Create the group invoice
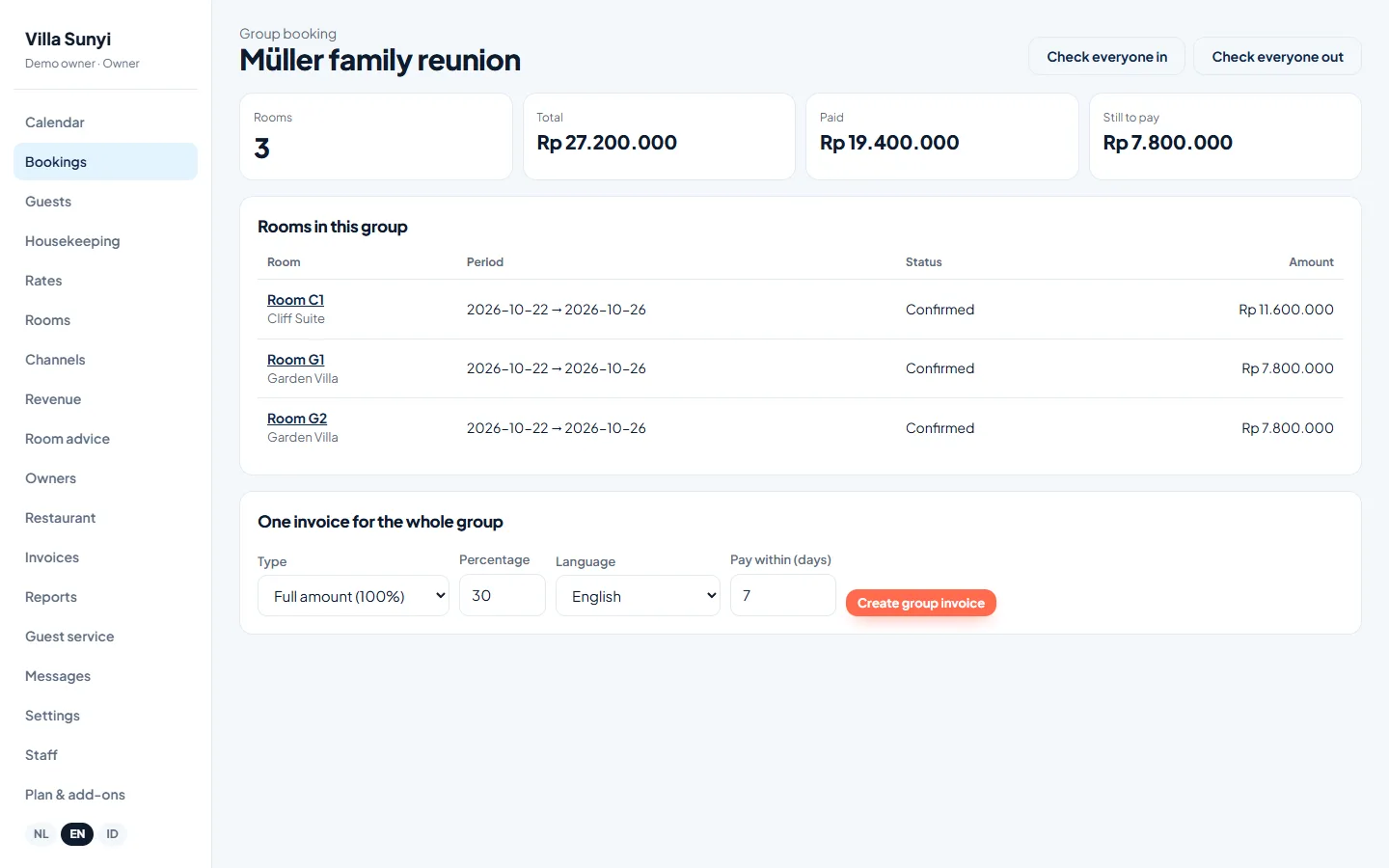The image size is (1389, 868). (921, 603)
